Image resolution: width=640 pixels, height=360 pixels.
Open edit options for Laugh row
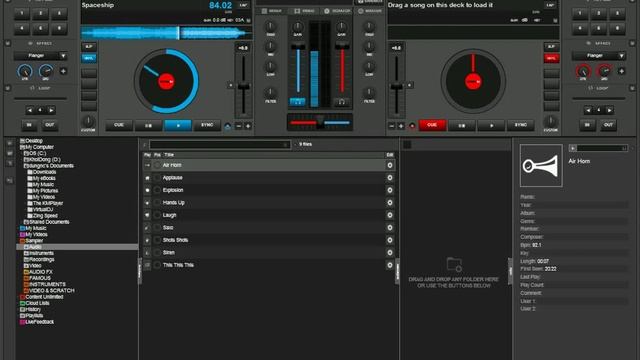click(390, 215)
